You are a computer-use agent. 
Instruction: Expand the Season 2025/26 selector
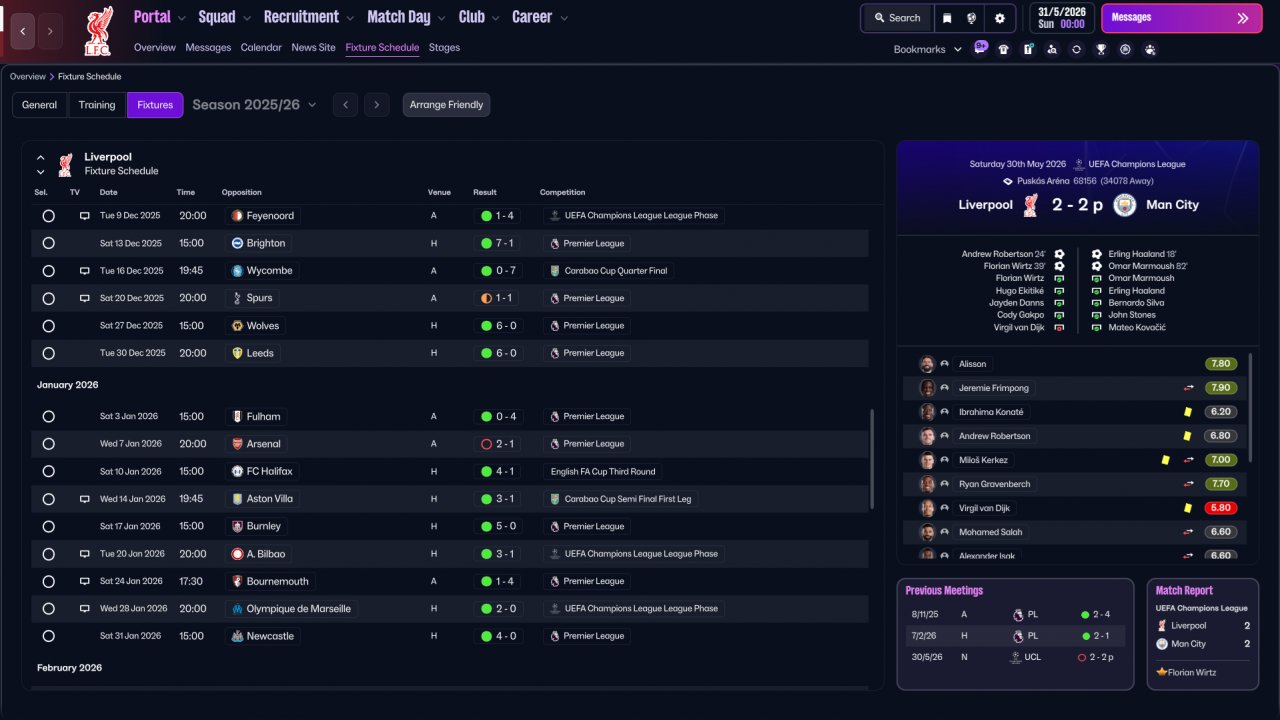pyautogui.click(x=254, y=105)
